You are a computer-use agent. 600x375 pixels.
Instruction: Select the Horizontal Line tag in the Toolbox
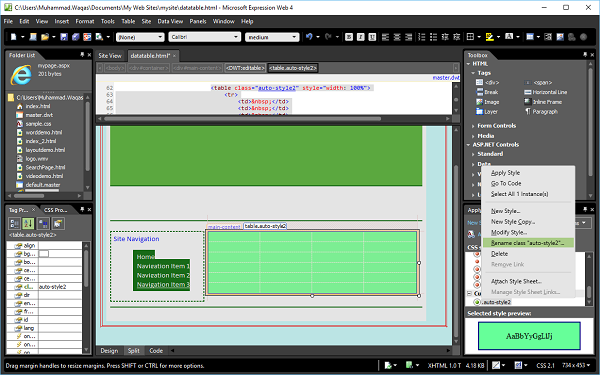[x=545, y=92]
